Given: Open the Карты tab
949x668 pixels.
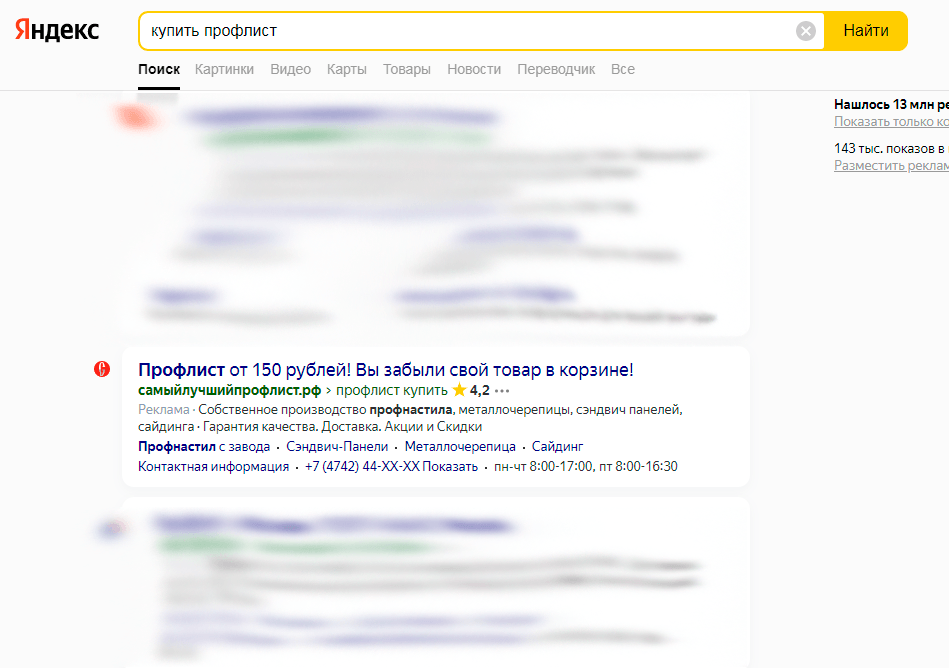Looking at the screenshot, I should [347, 70].
